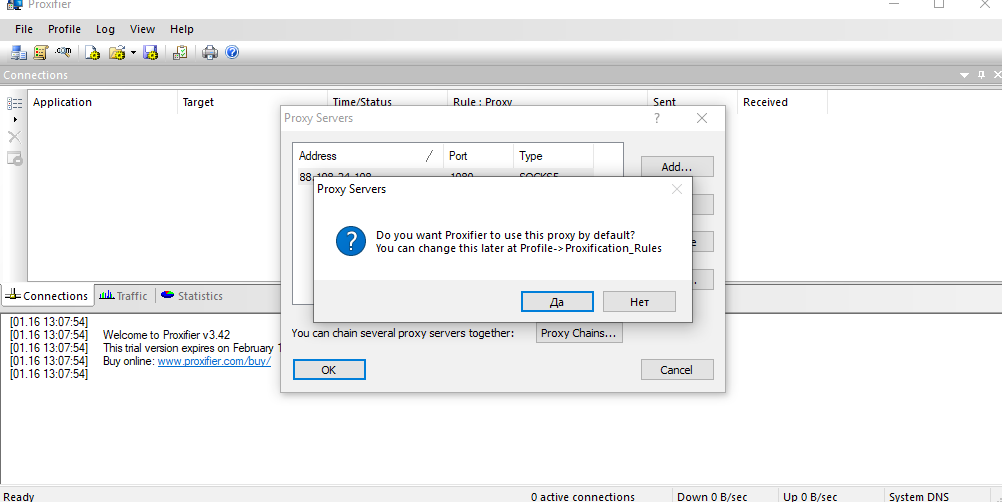The width and height of the screenshot is (1002, 502).
Task: Click the blue question icon in the prompt
Action: pos(351,241)
